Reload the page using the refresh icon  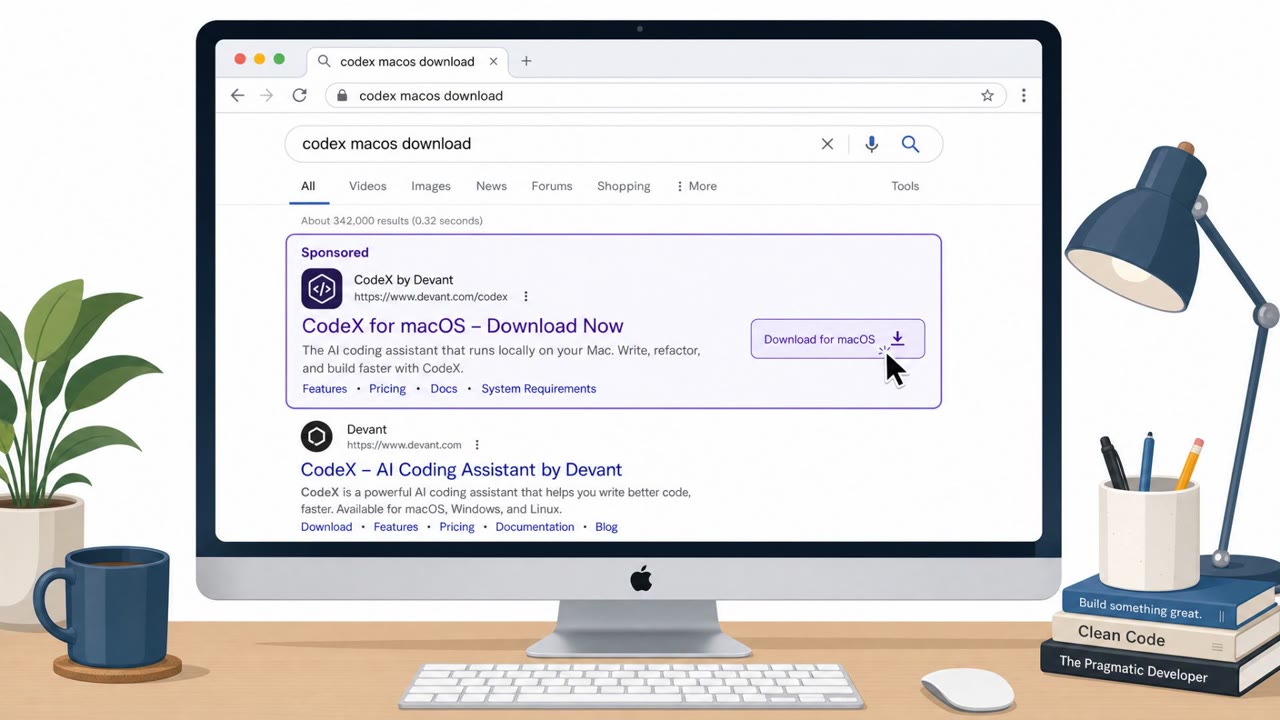[299, 96]
